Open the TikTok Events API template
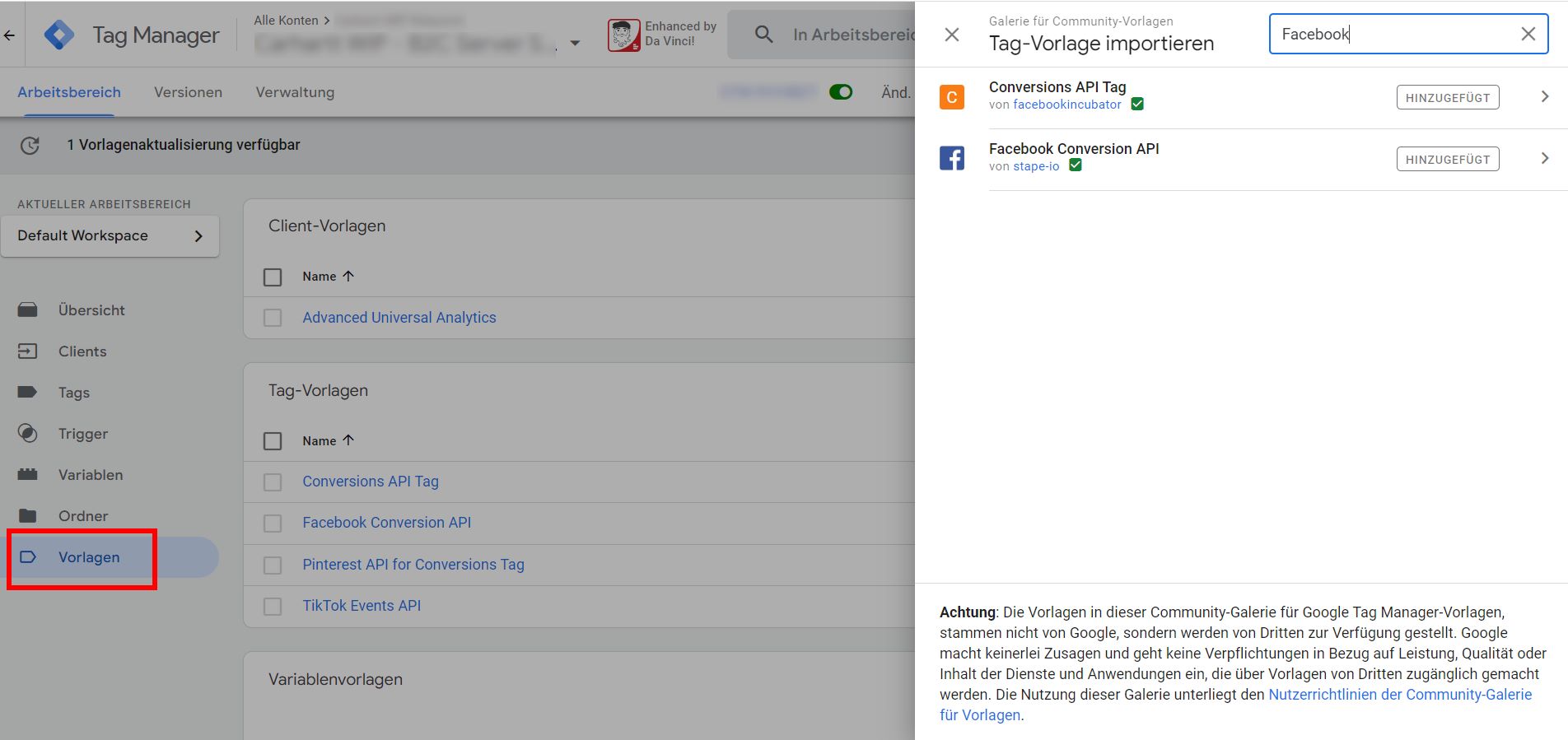 [362, 606]
